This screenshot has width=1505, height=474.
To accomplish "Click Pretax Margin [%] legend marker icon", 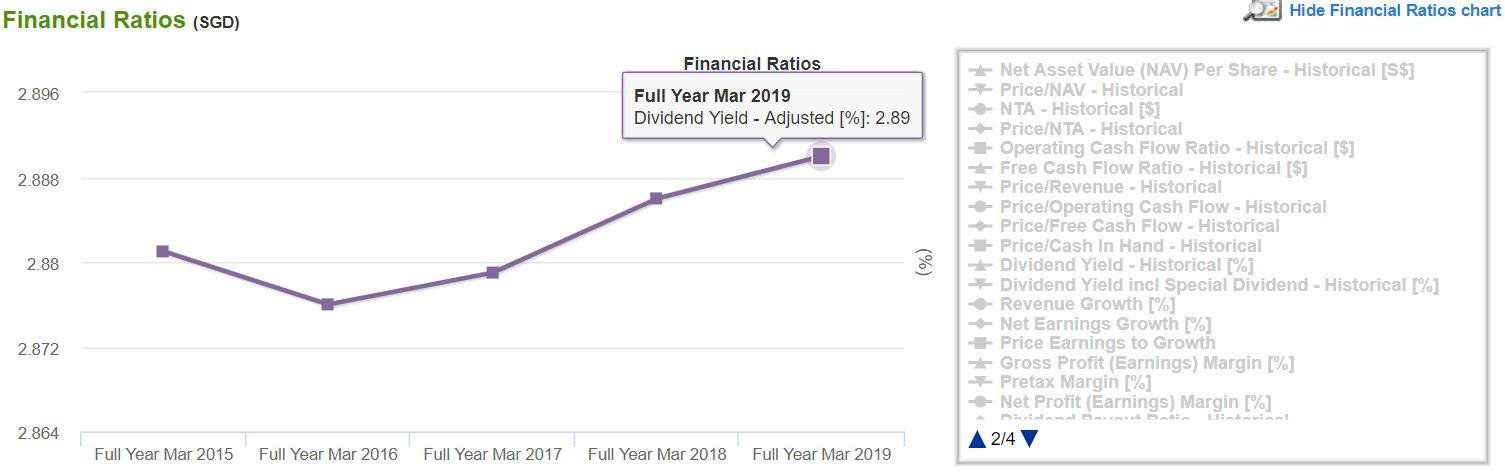I will pos(981,382).
